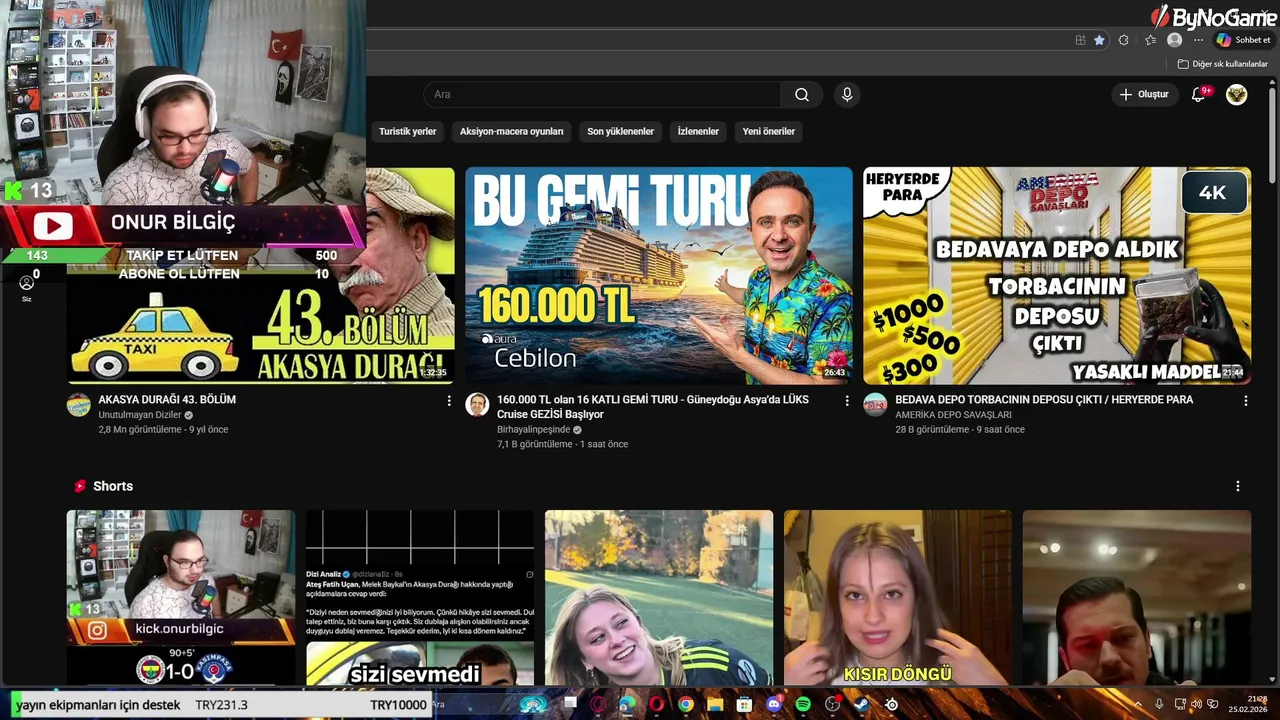Open the blonde woman outdoors short
The height and width of the screenshot is (720, 1280).
click(659, 598)
